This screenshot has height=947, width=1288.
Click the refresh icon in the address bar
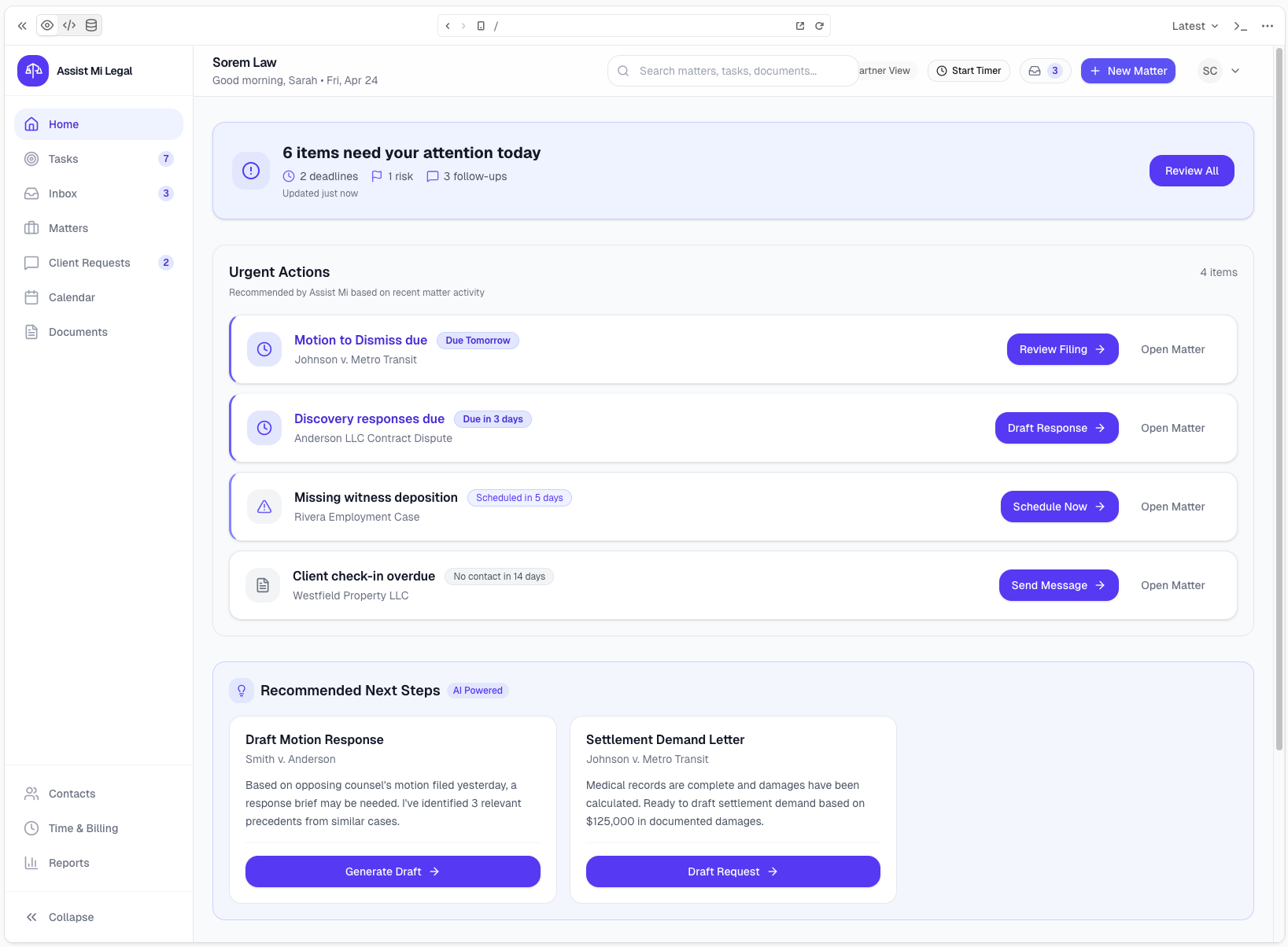coord(819,26)
